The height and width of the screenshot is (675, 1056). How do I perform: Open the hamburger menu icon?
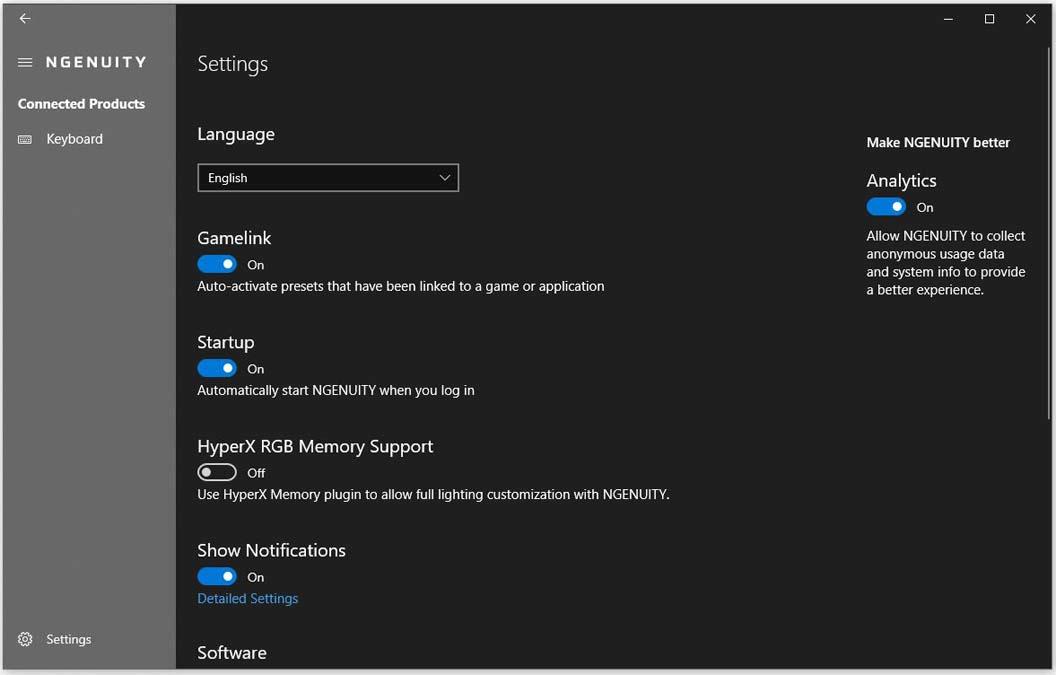point(25,63)
